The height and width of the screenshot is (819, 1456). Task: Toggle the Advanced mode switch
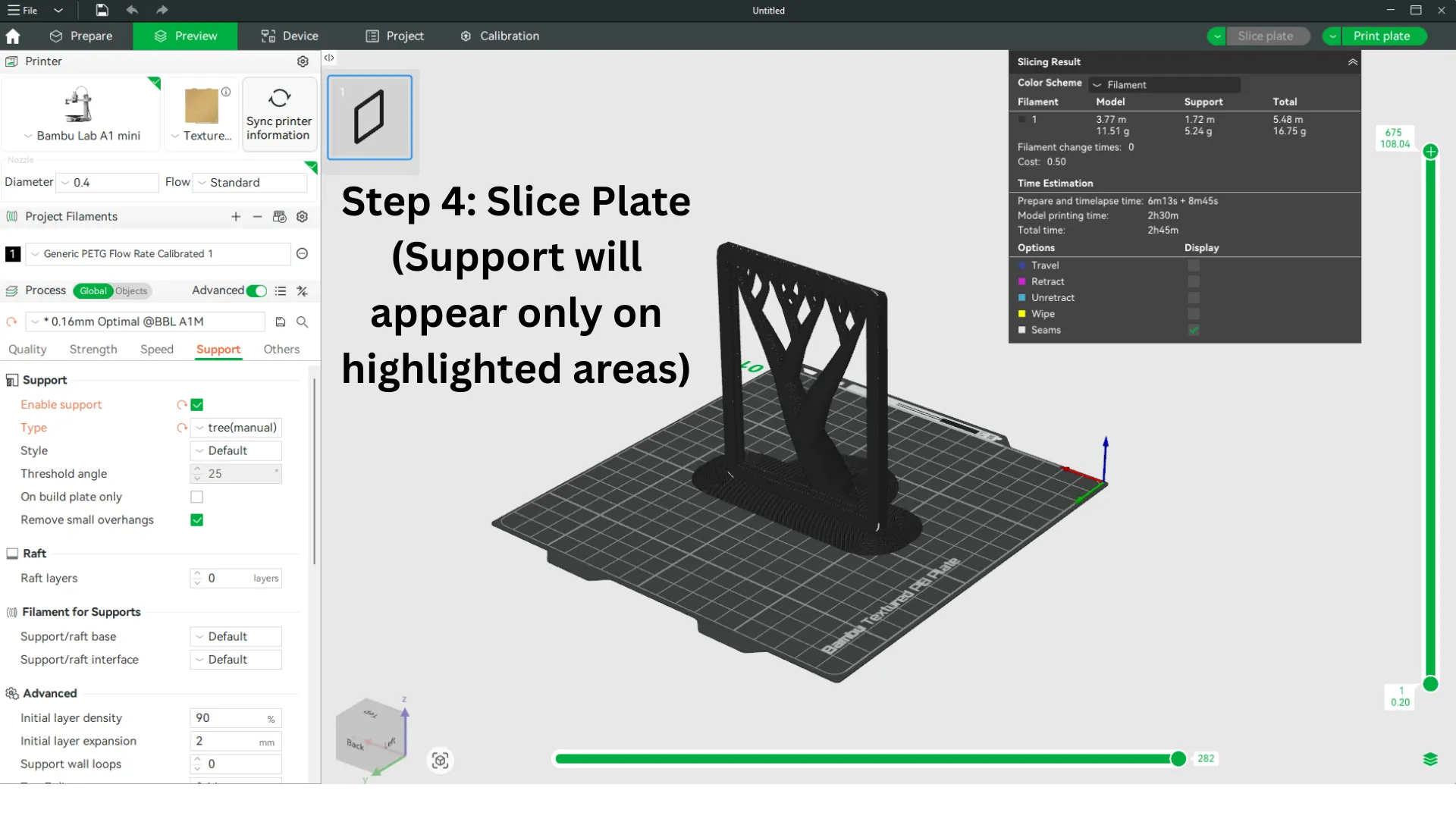click(x=256, y=291)
